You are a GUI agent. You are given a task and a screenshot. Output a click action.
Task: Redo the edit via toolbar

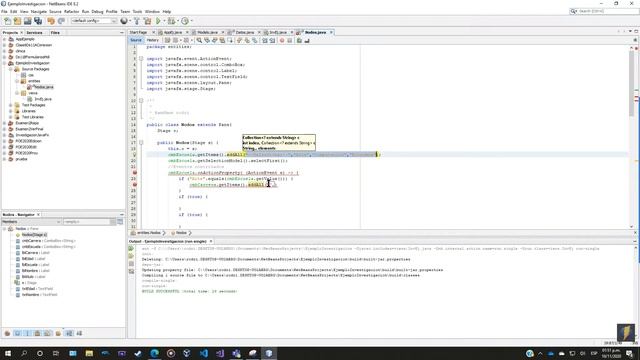click(61, 21)
